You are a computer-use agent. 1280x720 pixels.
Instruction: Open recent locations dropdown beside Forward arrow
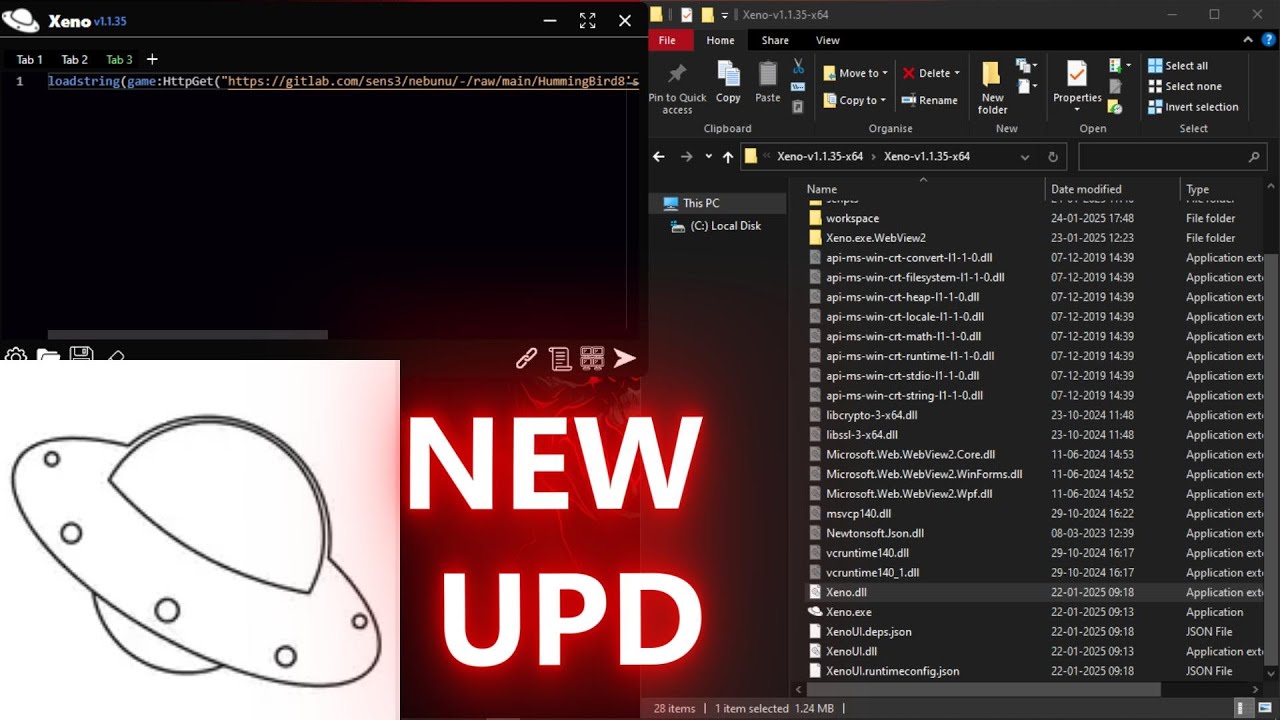pyautogui.click(x=708, y=157)
